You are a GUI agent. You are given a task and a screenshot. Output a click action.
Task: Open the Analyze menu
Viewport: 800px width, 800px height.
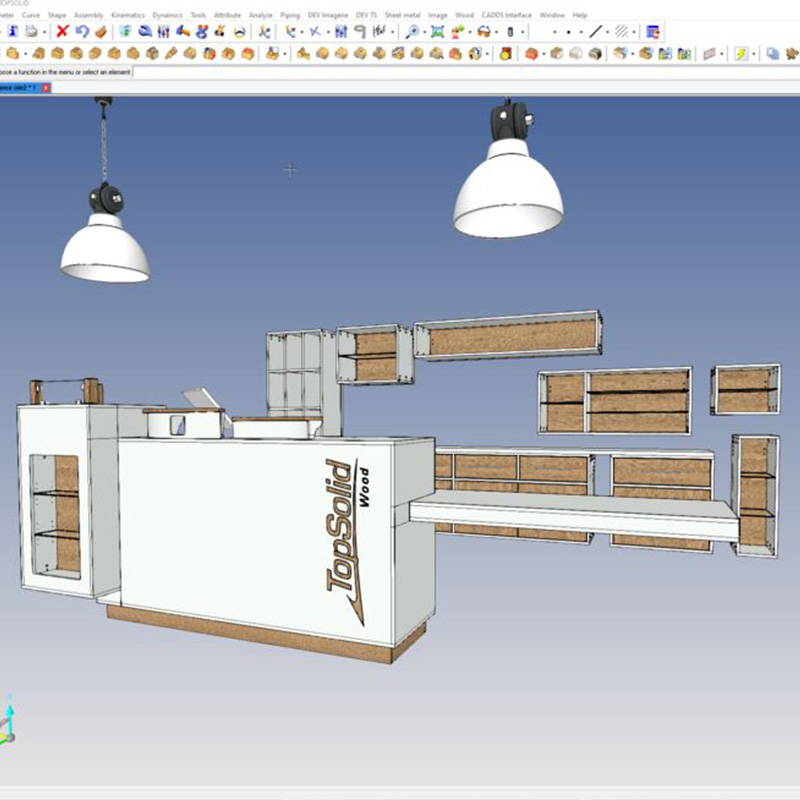coord(261,15)
